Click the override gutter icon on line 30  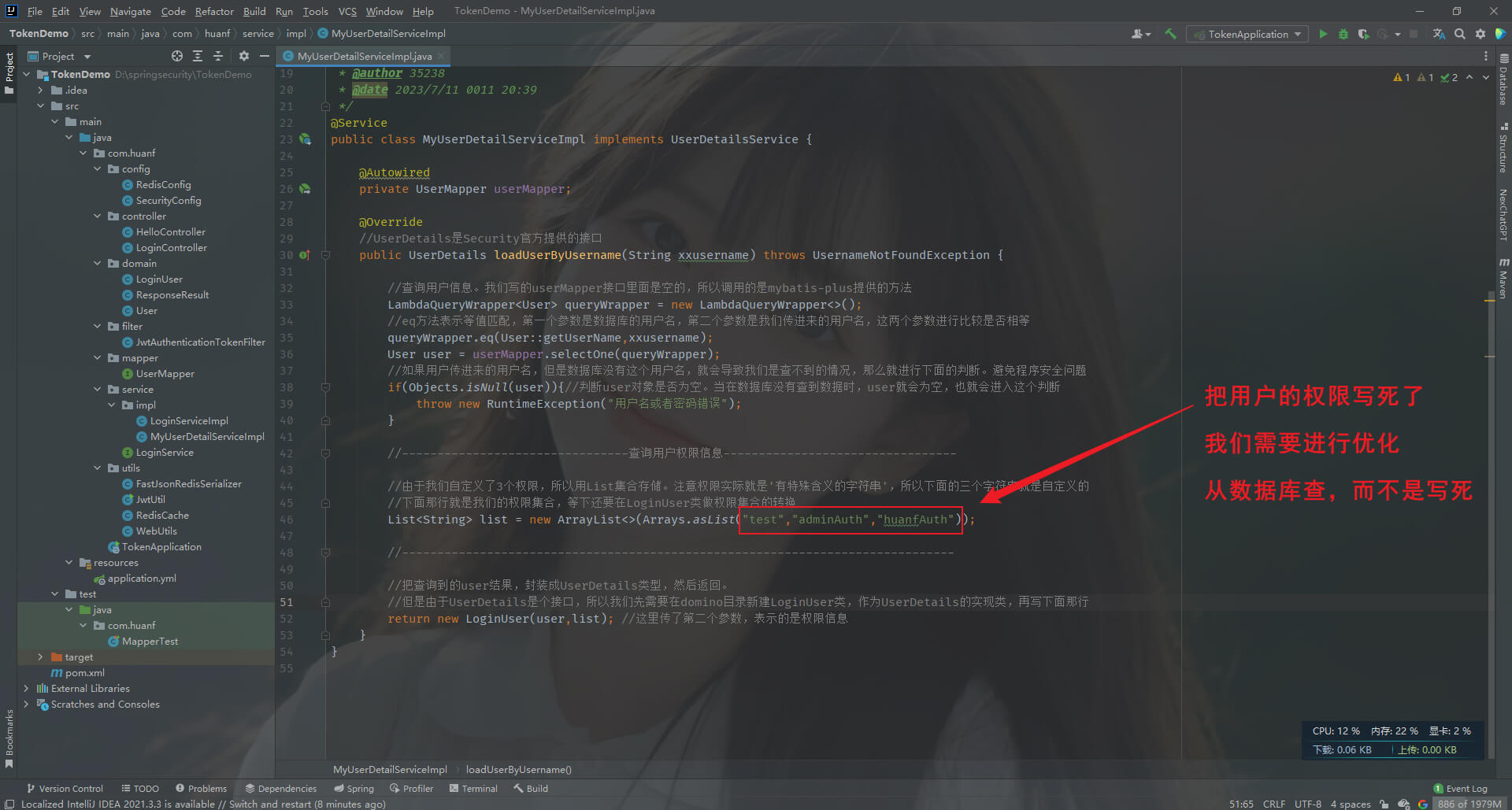(305, 255)
